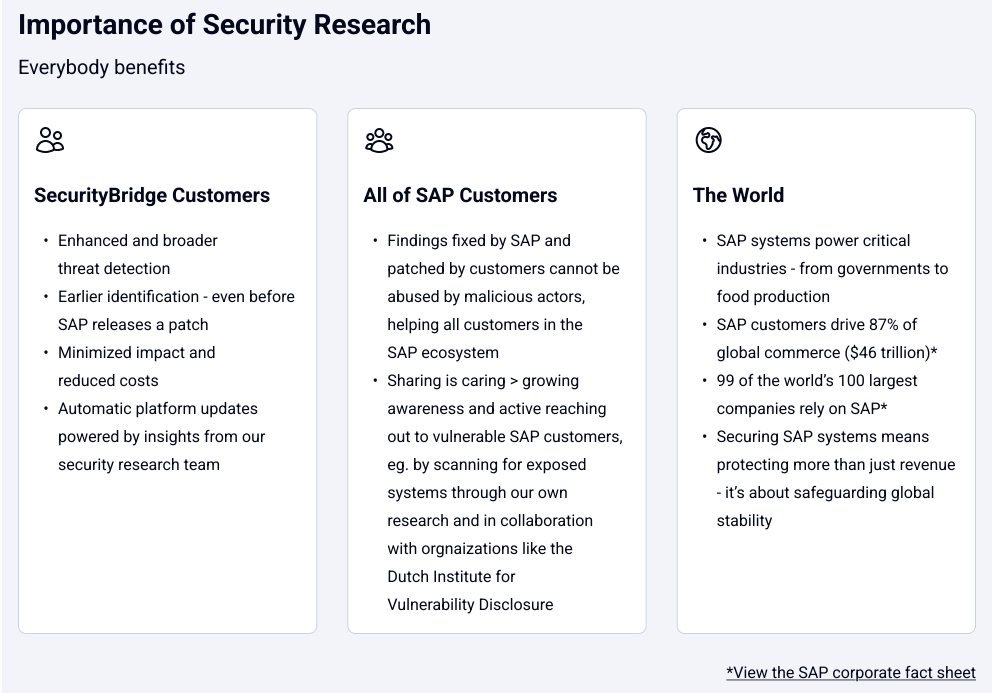Click the Dutch Institute for Vulnerability Disclosure text
The width and height of the screenshot is (998, 693).
click(x=470, y=590)
